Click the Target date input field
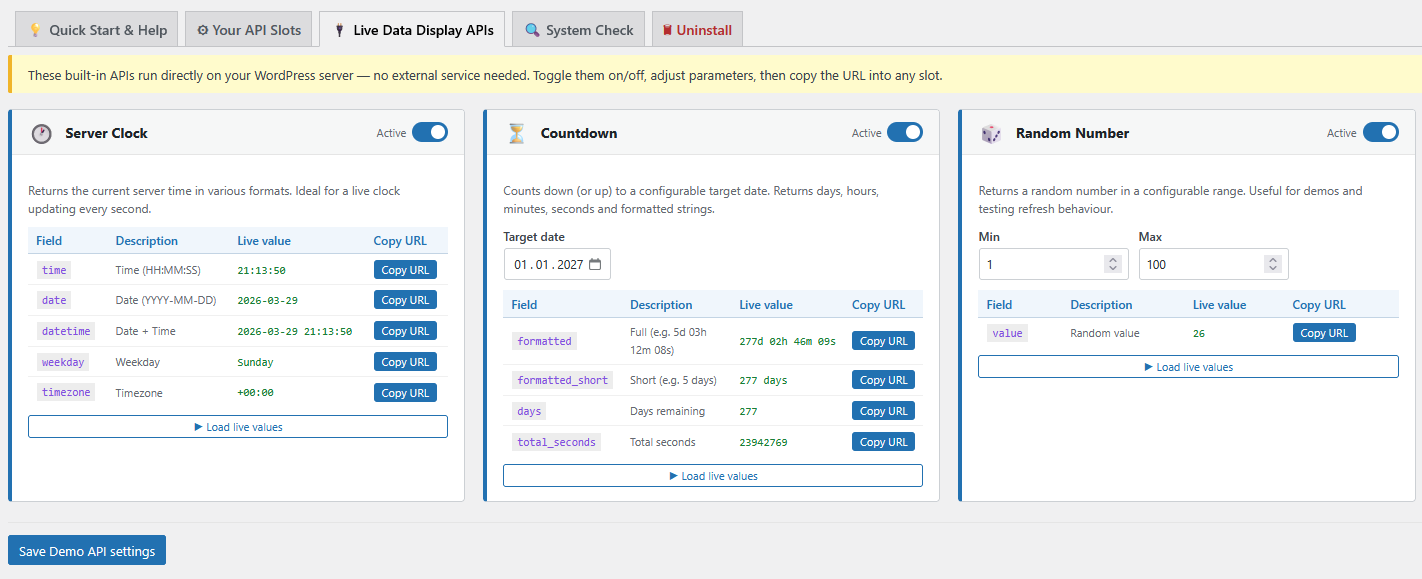This screenshot has width=1422, height=579. coord(557,264)
